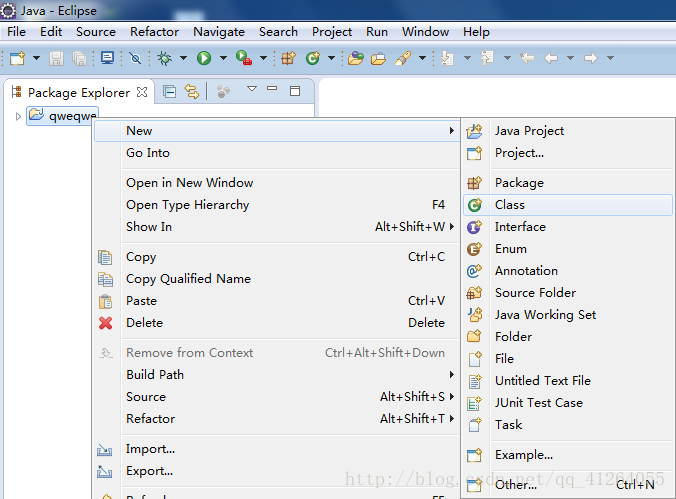Image resolution: width=676 pixels, height=499 pixels.
Task: Click the Run Last Tool (External Tools) icon
Action: (244, 58)
